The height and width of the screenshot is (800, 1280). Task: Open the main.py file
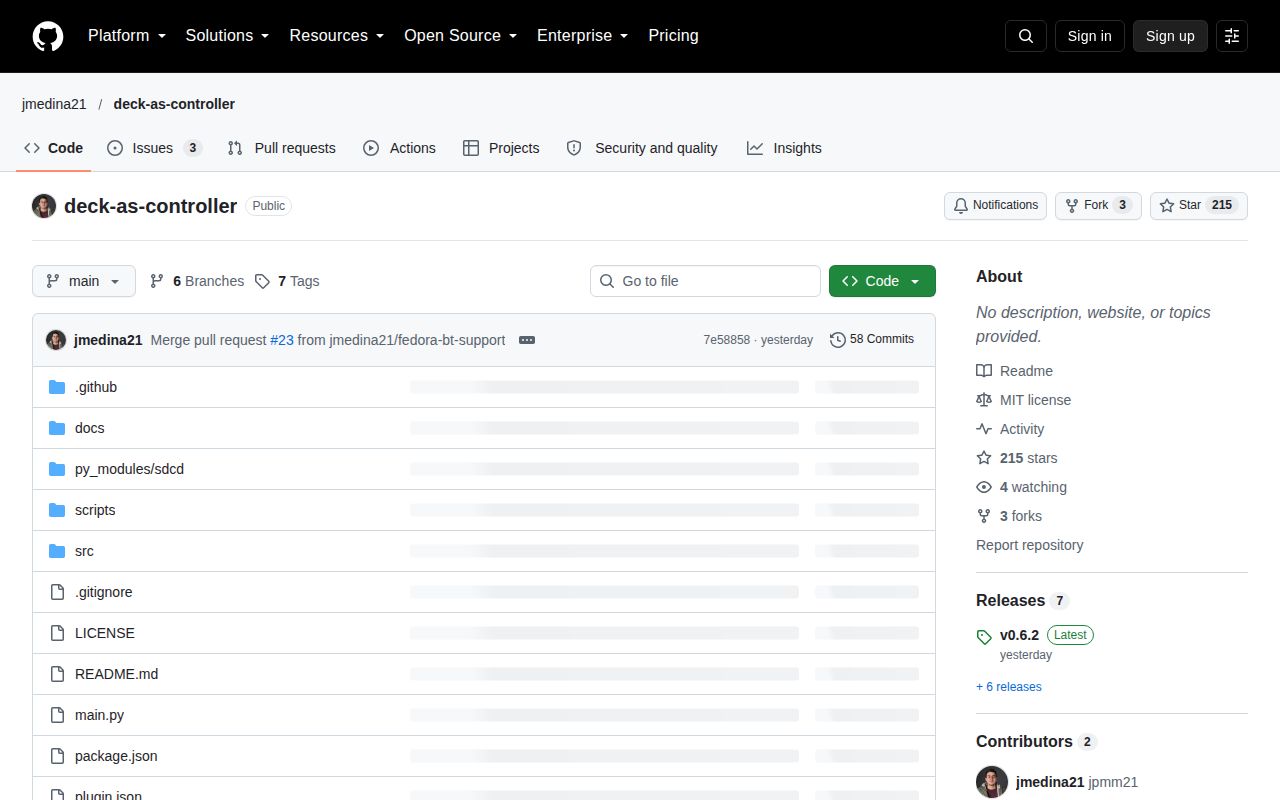[99, 715]
